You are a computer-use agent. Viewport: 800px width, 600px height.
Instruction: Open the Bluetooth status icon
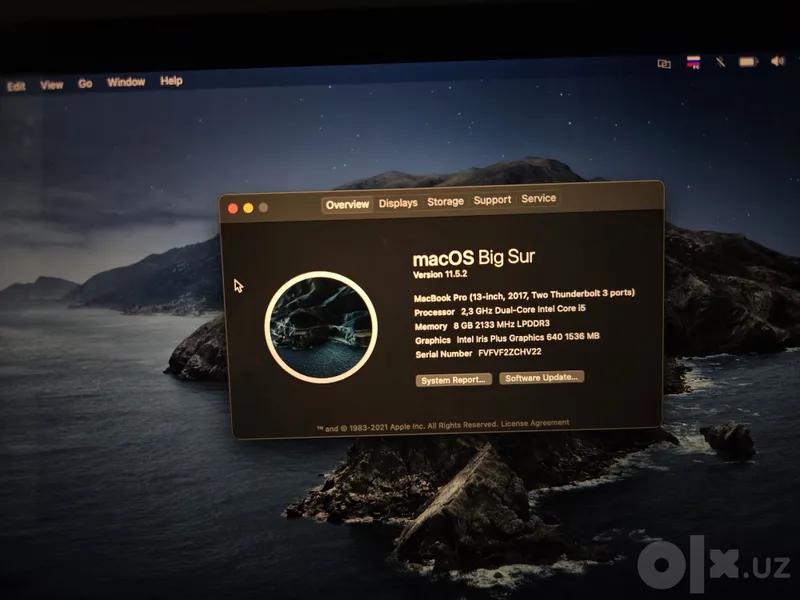pos(720,62)
